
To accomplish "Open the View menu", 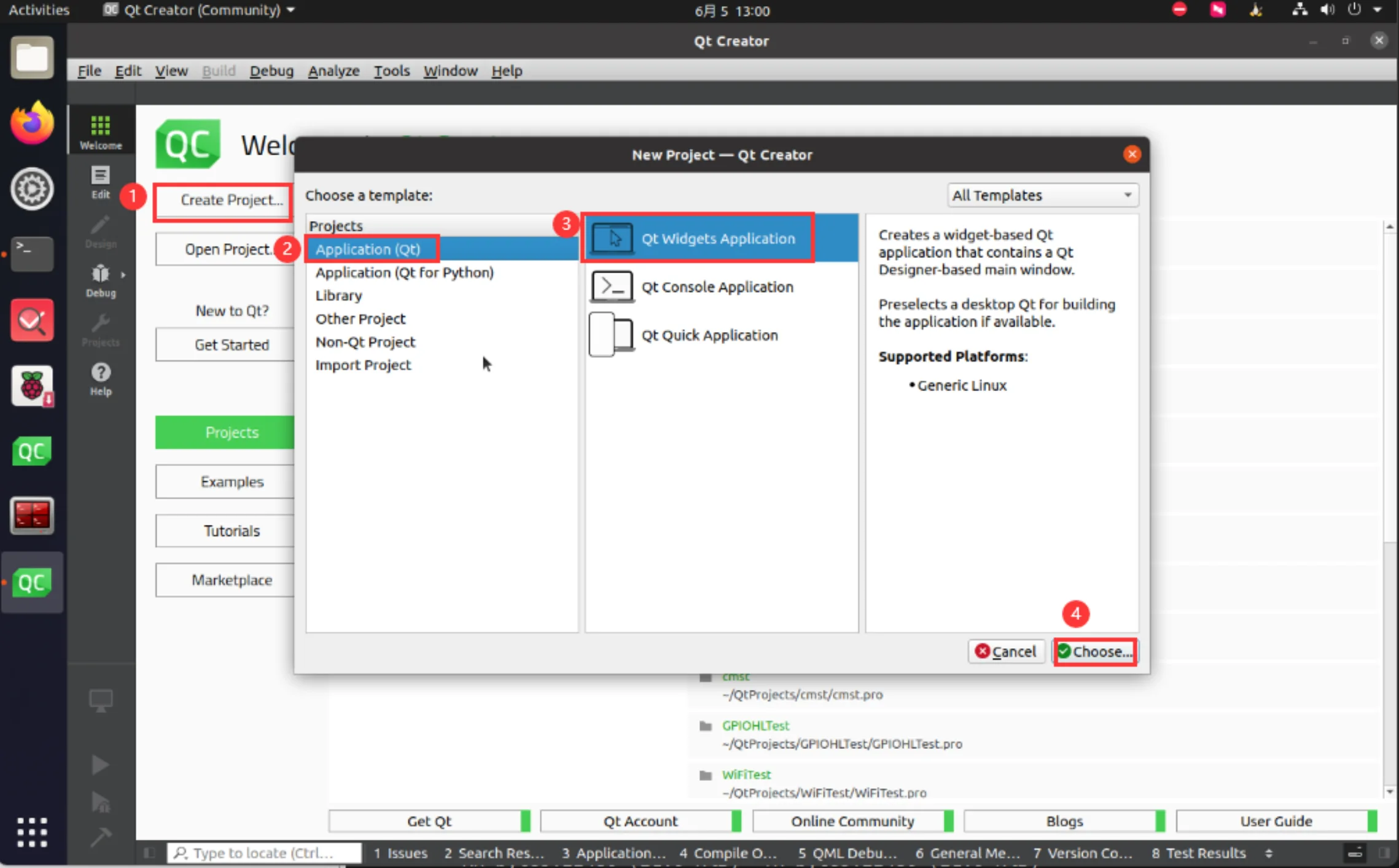I will [x=171, y=71].
